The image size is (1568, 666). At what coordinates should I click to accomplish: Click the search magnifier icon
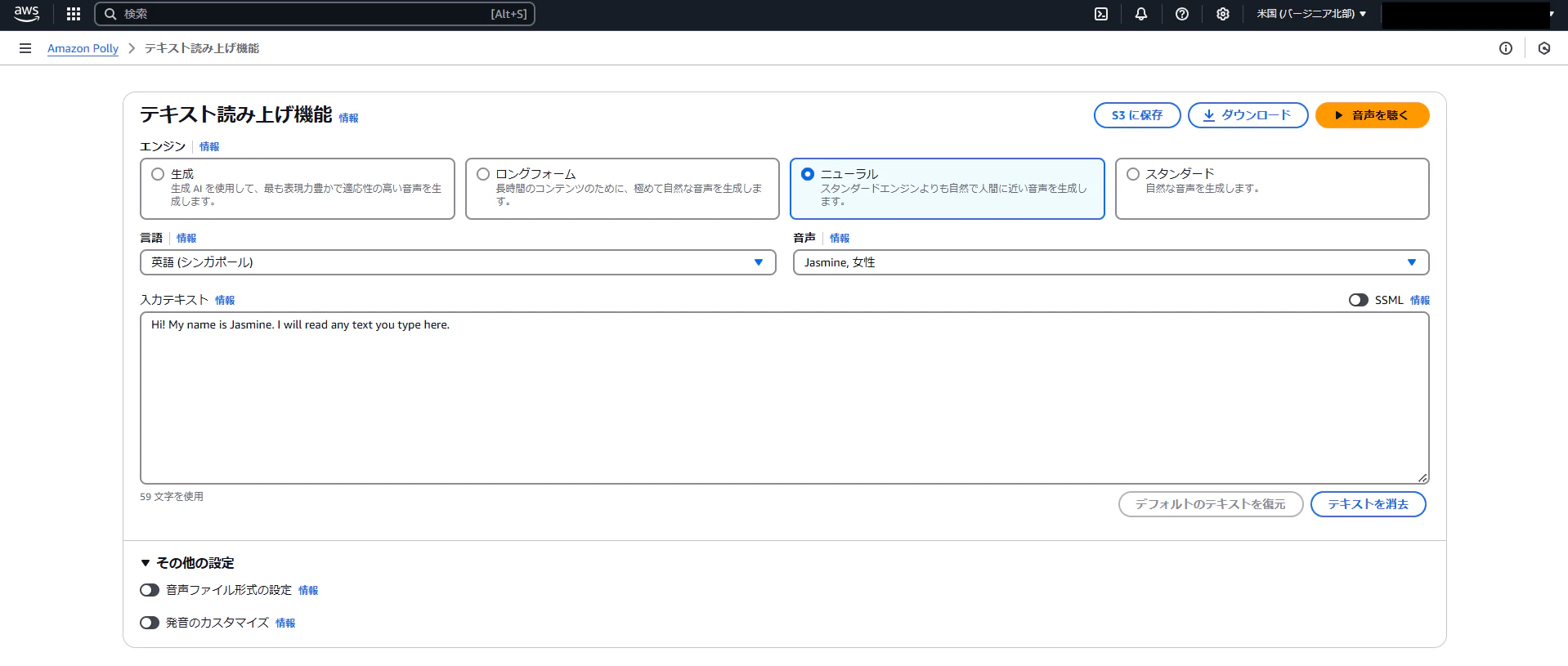(x=110, y=14)
